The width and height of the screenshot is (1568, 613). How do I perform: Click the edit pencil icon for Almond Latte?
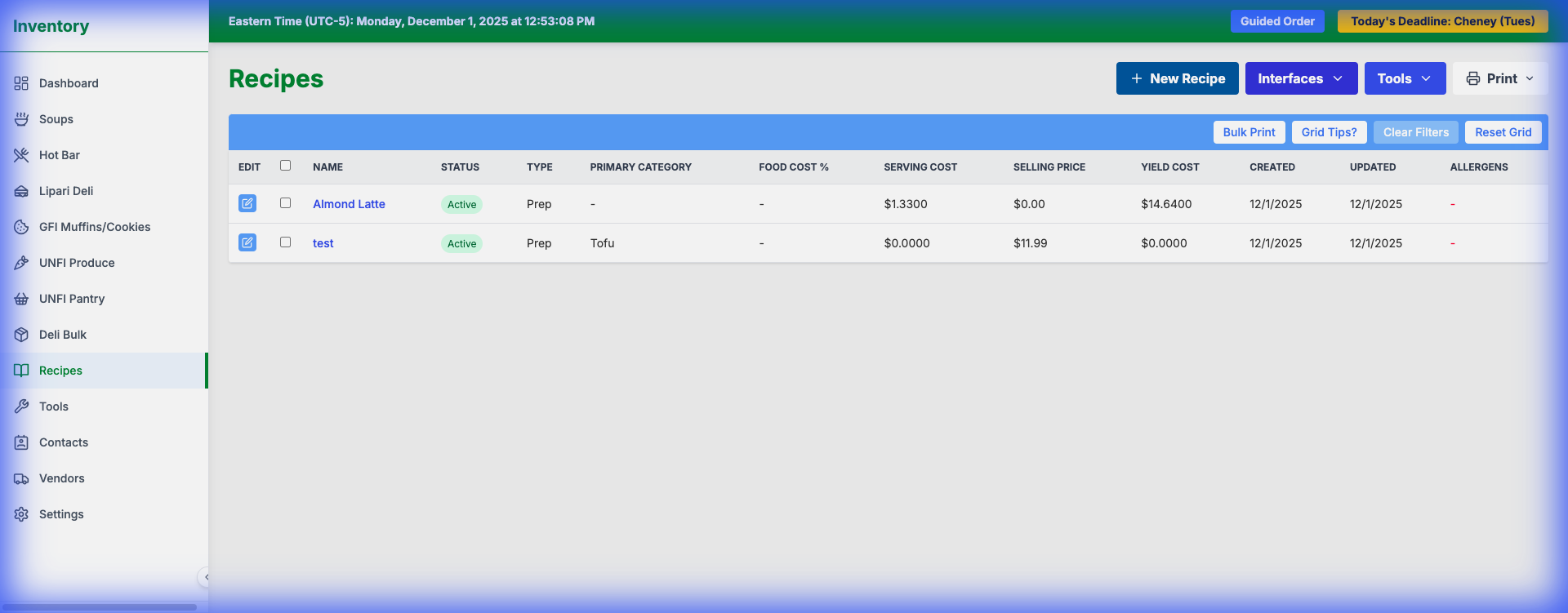point(247,203)
